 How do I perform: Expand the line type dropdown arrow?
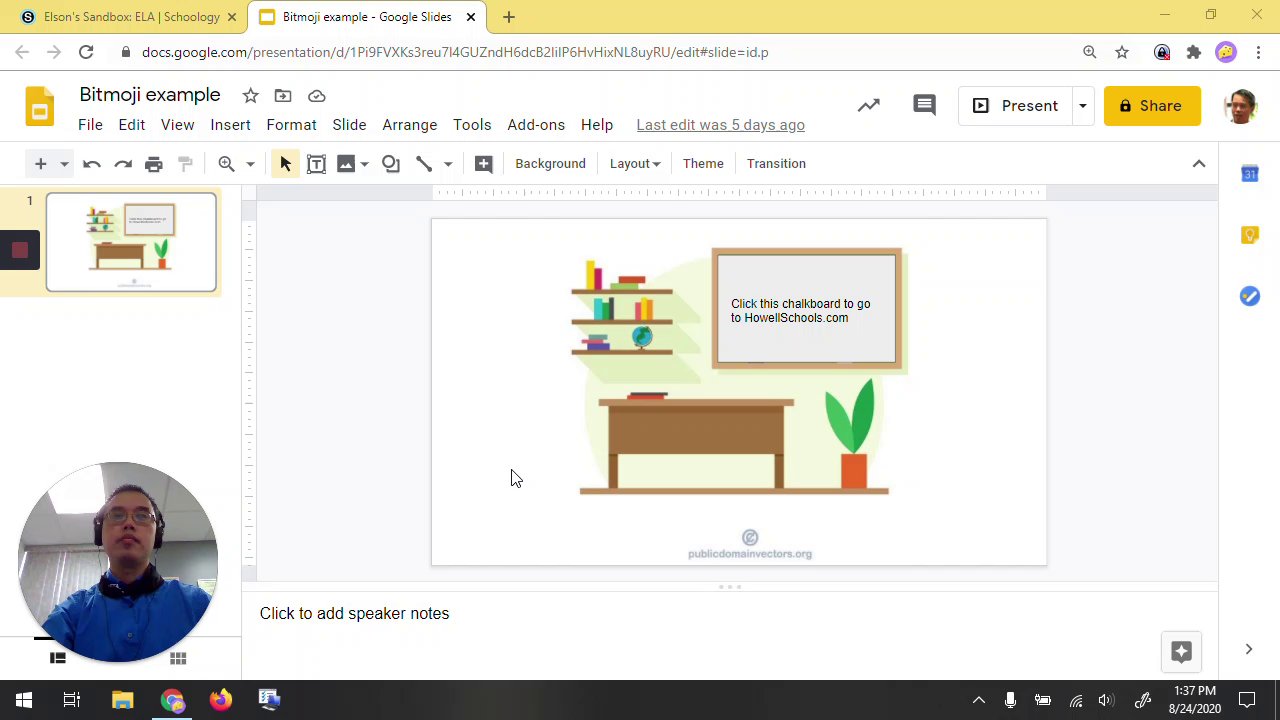(448, 163)
